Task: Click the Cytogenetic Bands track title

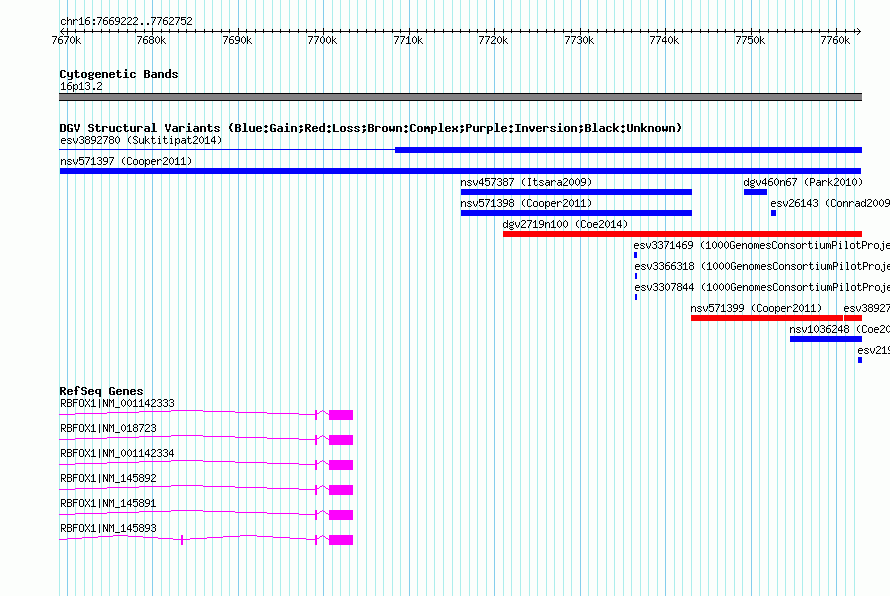Action: coord(119,74)
